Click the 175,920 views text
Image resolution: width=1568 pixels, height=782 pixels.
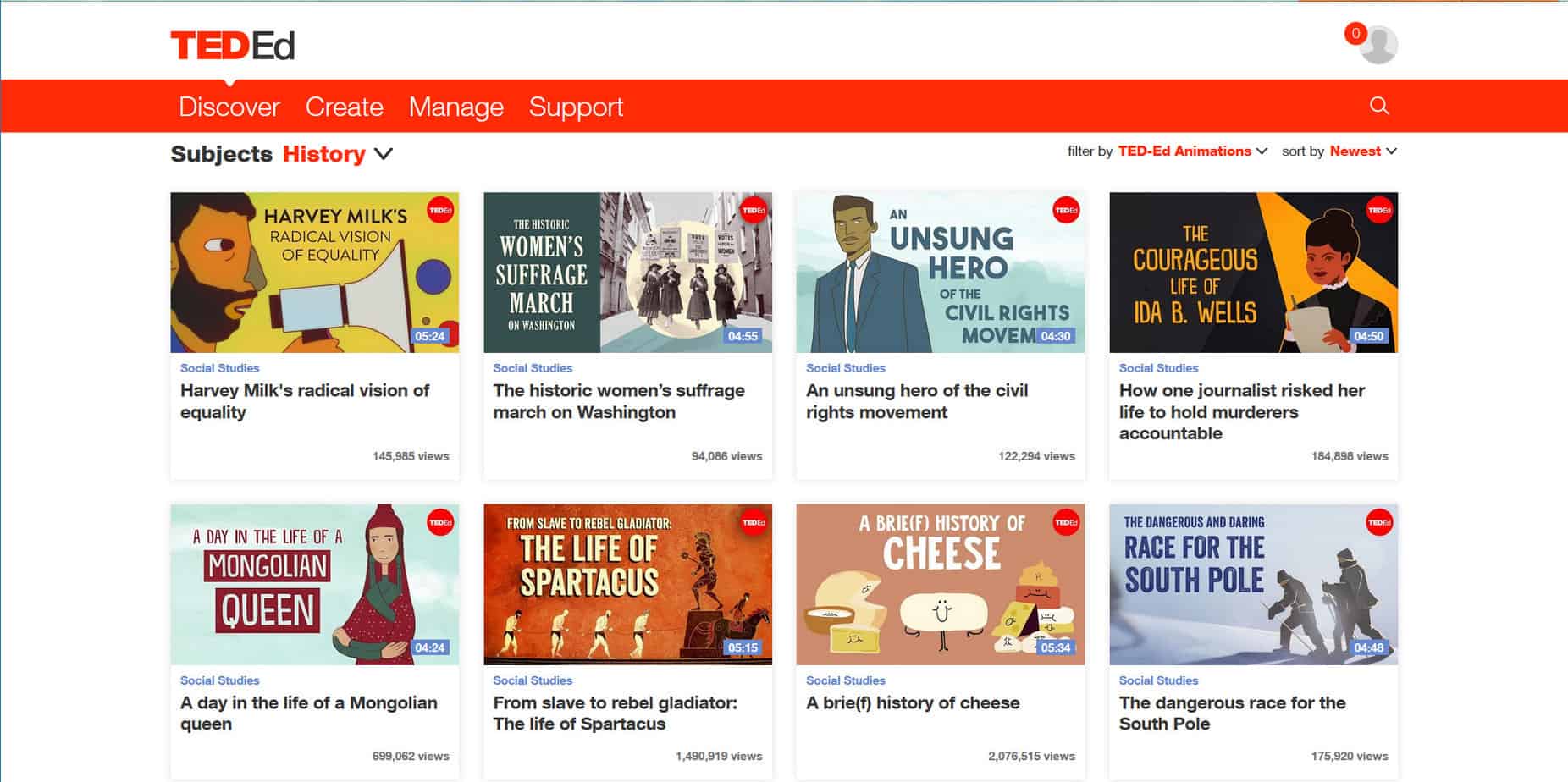click(1350, 757)
